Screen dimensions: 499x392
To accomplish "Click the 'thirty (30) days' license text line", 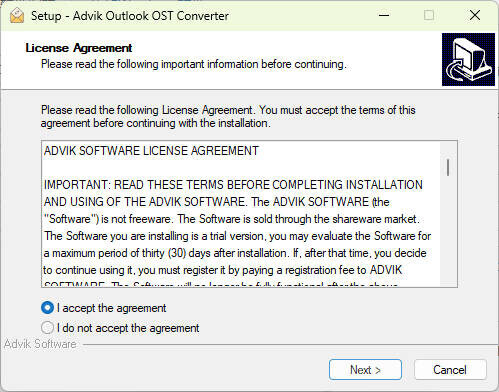I will pyautogui.click(x=235, y=253).
